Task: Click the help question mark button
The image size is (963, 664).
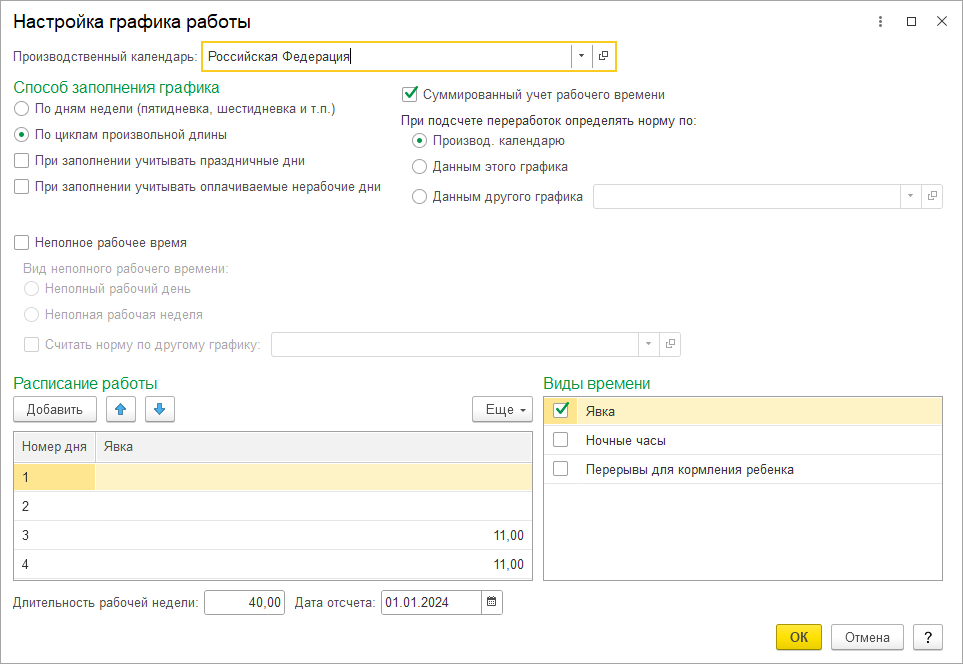Action: pos(927,637)
